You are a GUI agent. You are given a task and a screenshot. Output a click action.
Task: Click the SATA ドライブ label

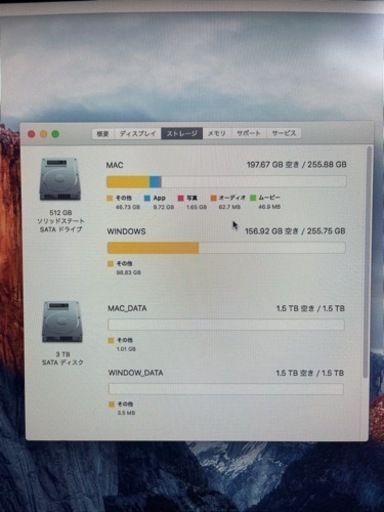[61, 229]
